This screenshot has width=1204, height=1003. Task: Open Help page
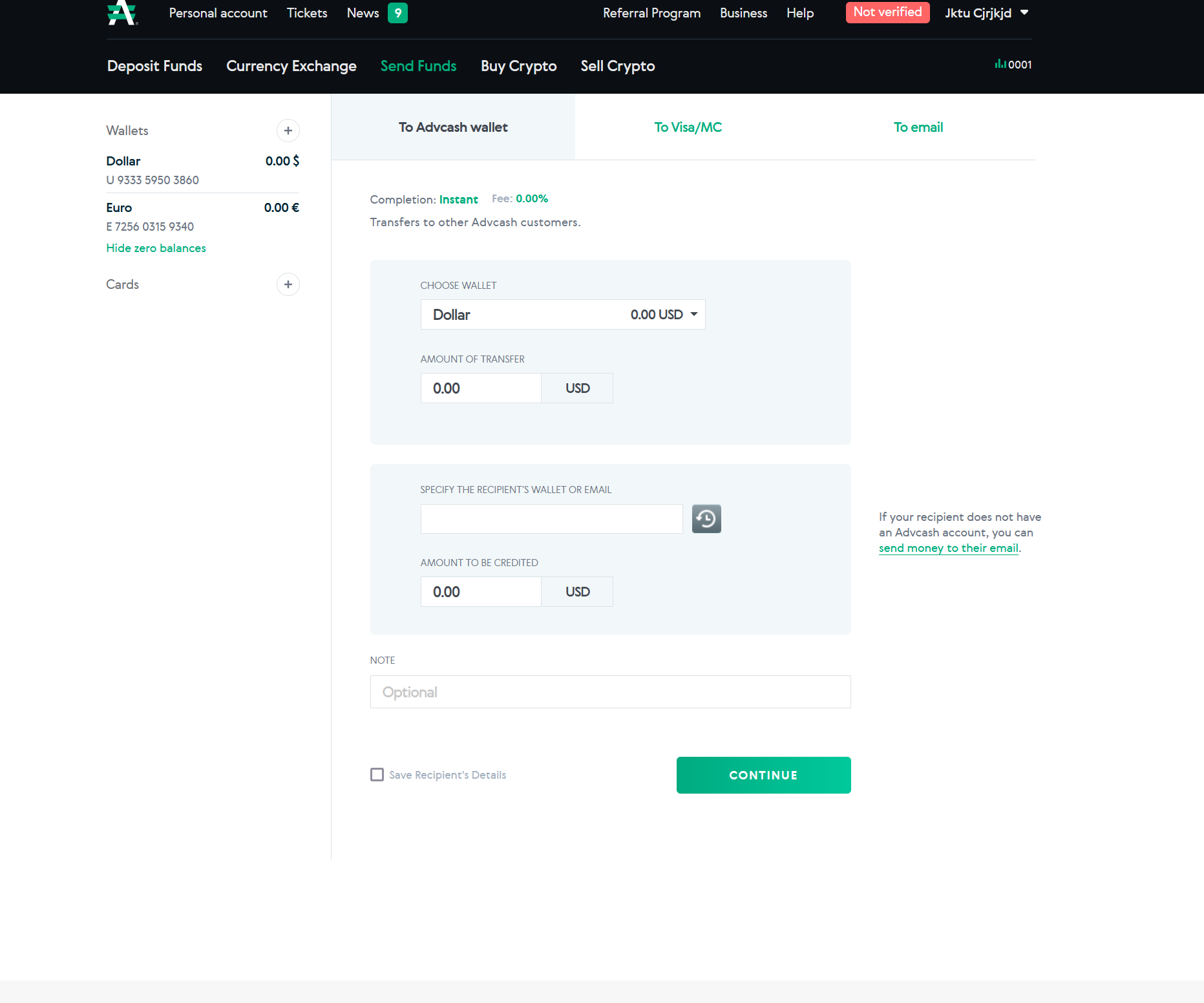pos(800,13)
